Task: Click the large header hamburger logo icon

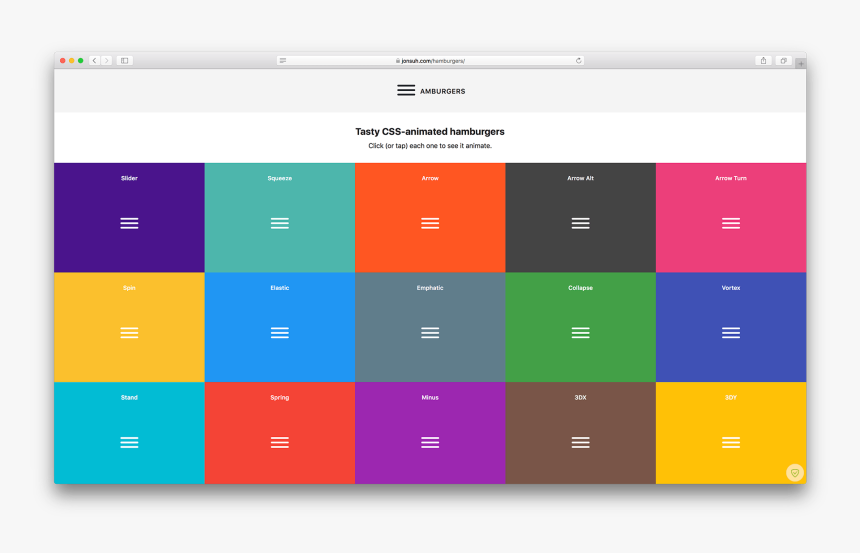Action: (406, 91)
